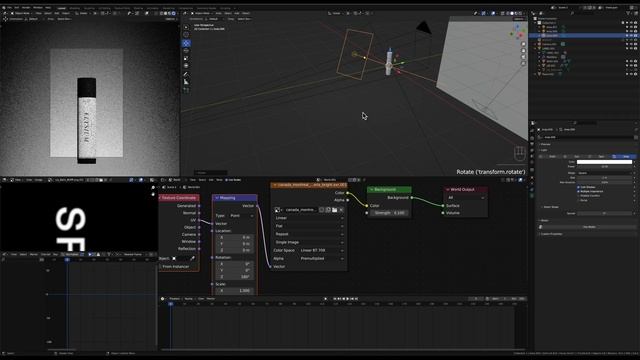The height and width of the screenshot is (360, 640).
Task: Click the Background node Strength field
Action: point(388,213)
